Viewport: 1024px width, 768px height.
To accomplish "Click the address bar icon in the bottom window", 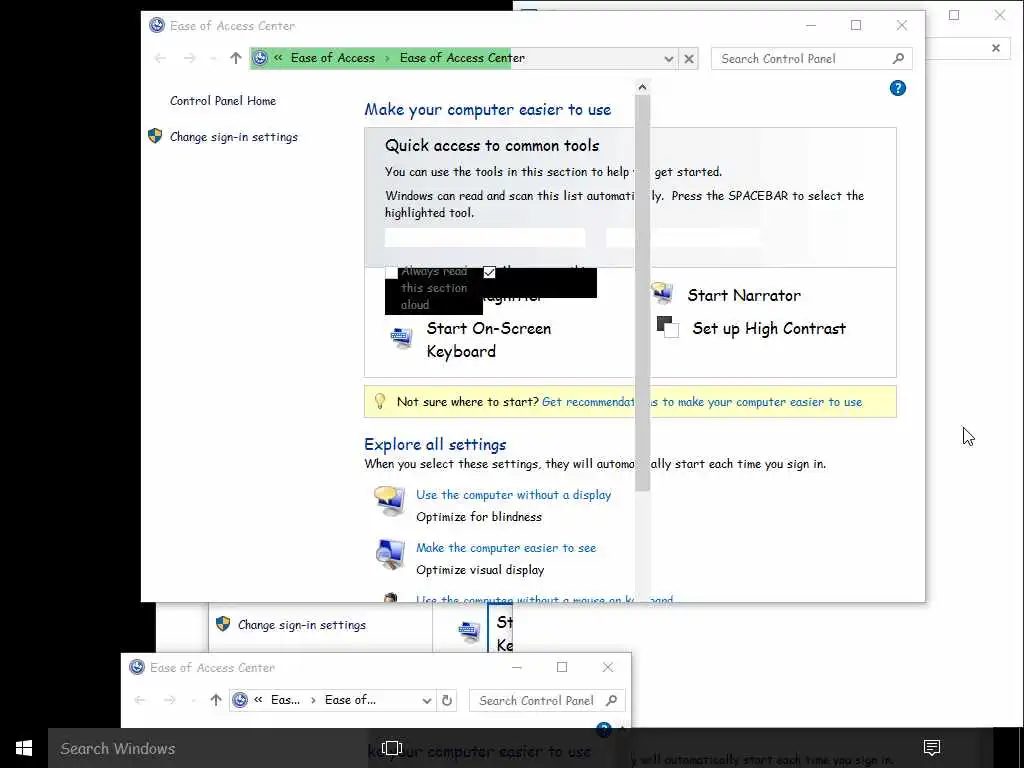I will [240, 700].
